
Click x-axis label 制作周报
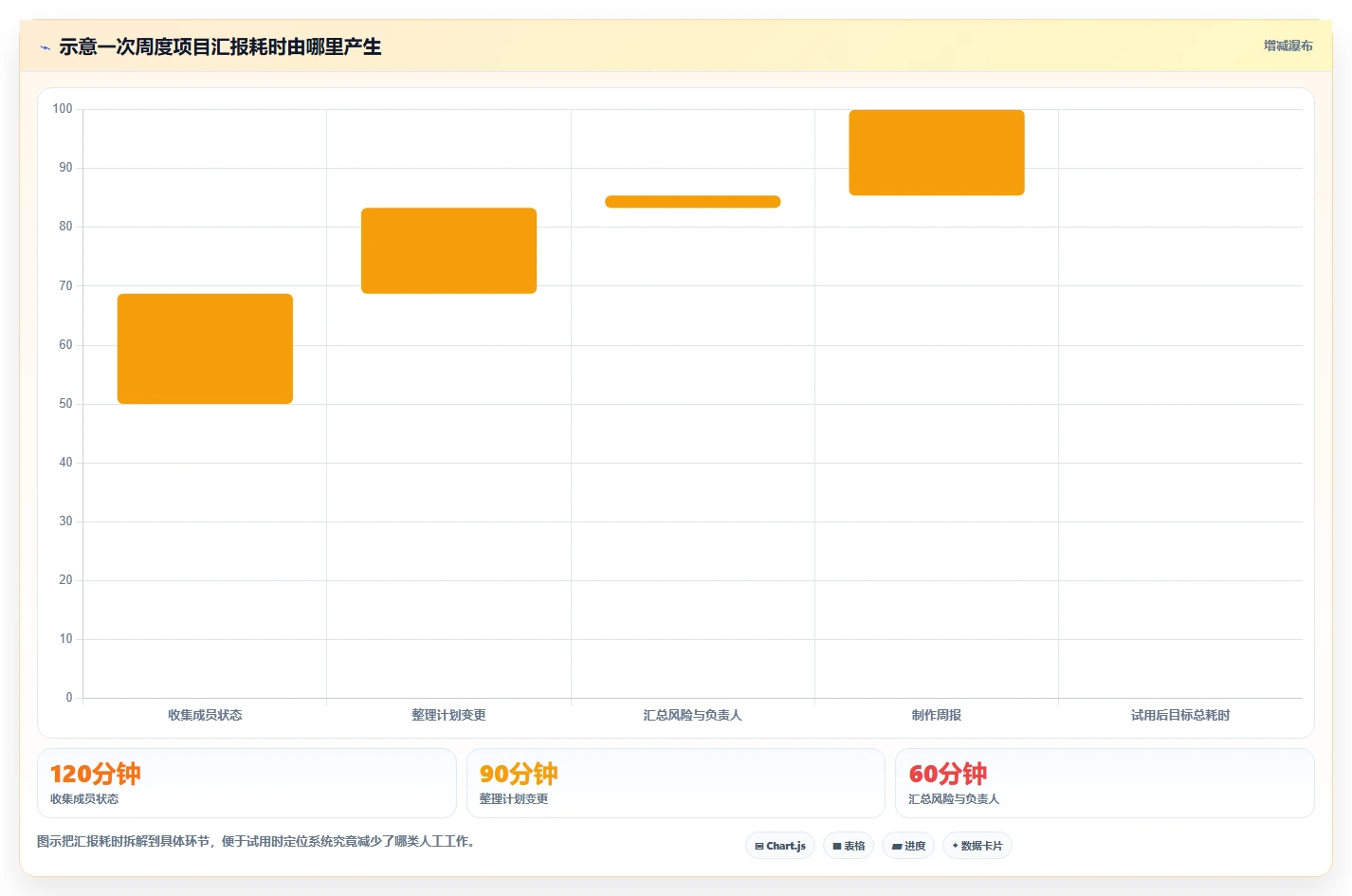[x=937, y=715]
